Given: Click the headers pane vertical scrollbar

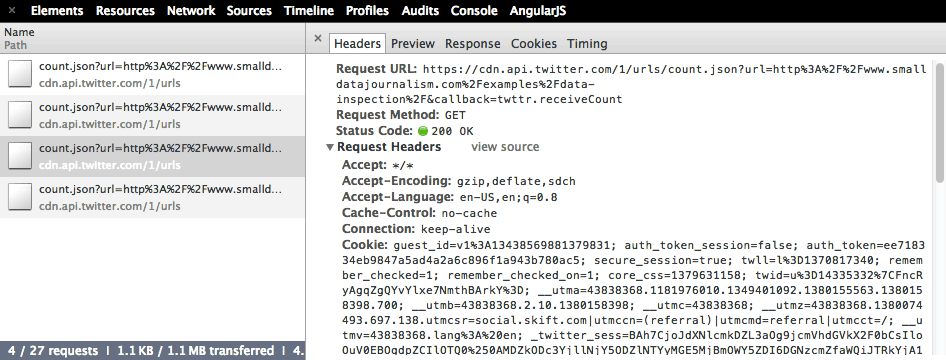Looking at the screenshot, I should pos(940,121).
